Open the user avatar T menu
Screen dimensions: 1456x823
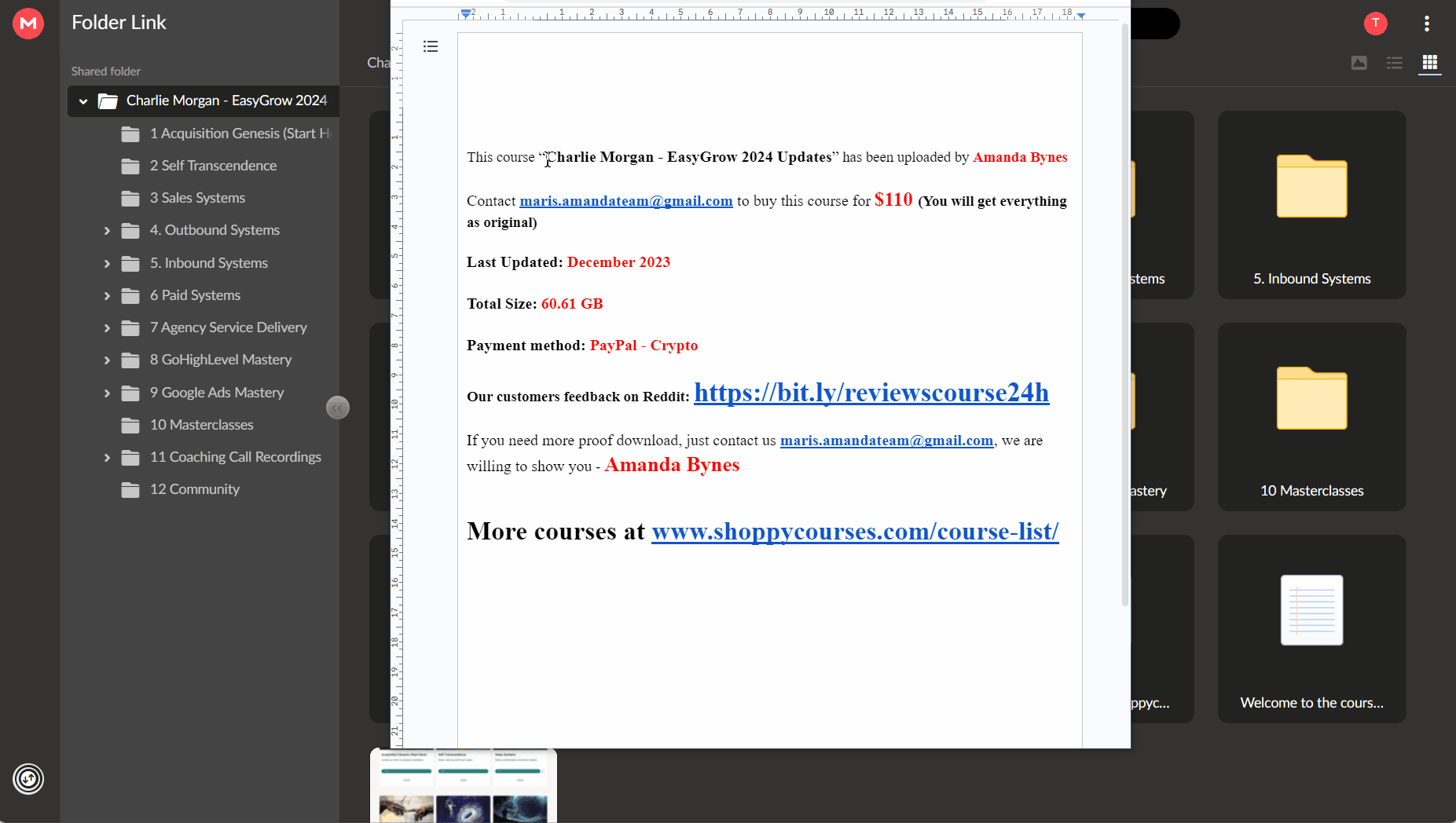1375,23
